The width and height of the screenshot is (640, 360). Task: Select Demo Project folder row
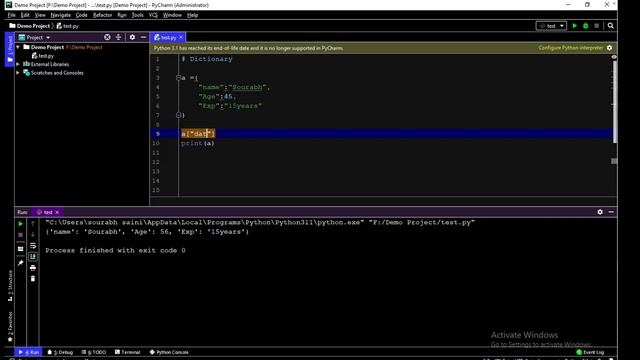point(82,47)
